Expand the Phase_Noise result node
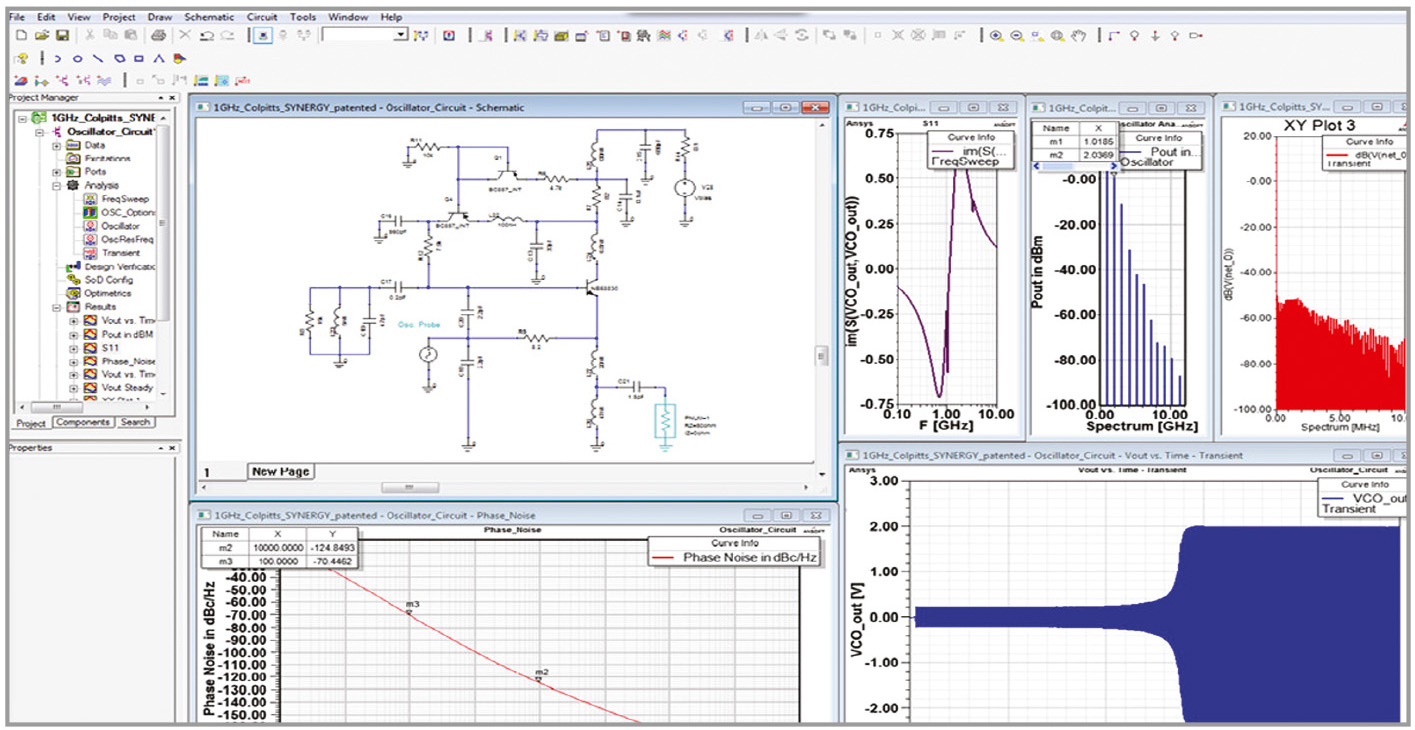The width and height of the screenshot is (1415, 730). [x=73, y=361]
